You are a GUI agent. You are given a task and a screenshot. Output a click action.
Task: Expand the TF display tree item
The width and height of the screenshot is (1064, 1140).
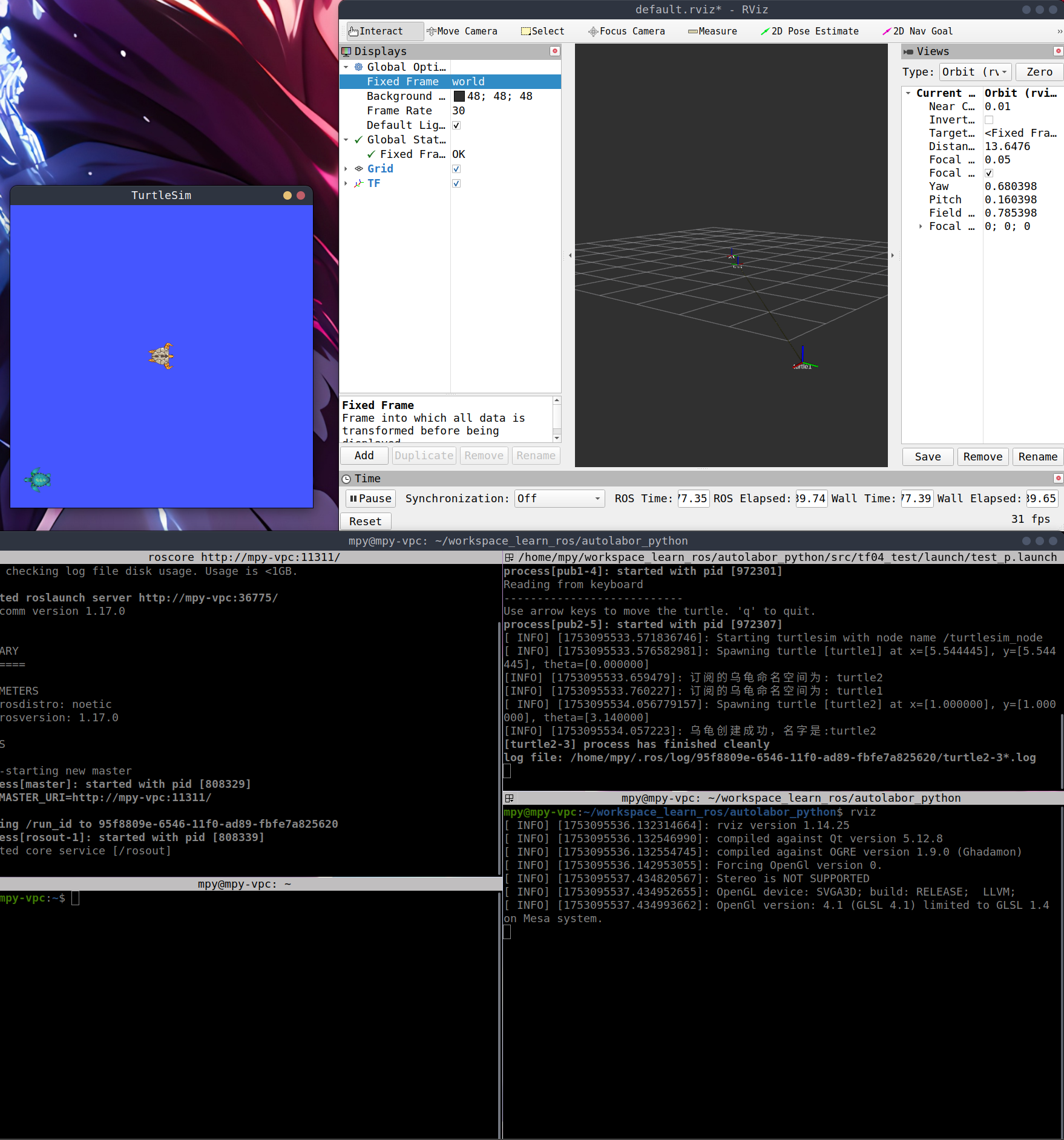[346, 183]
